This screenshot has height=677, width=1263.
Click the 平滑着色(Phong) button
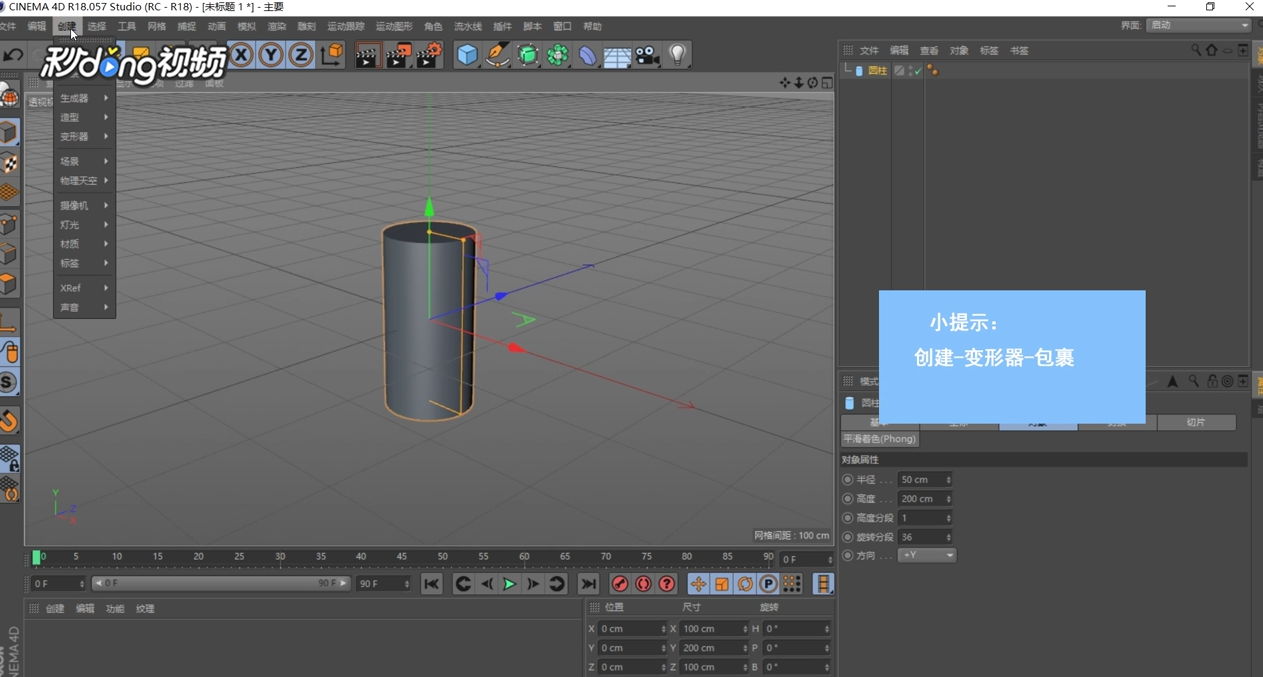click(879, 439)
